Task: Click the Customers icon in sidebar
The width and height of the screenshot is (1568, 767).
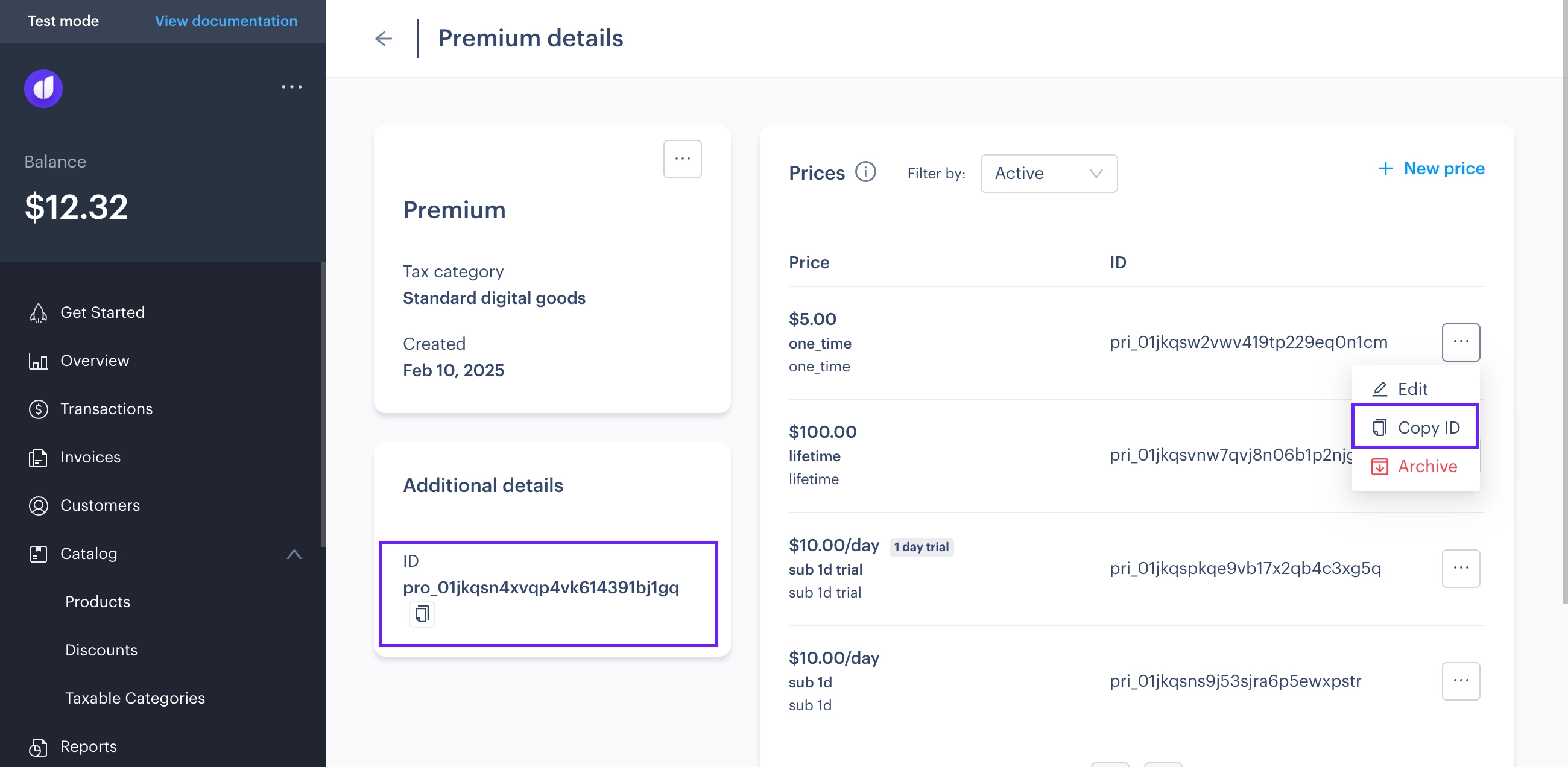Action: tap(38, 505)
